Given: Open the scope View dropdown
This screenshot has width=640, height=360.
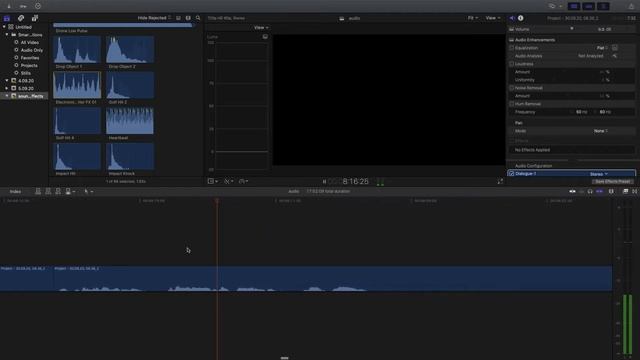Looking at the screenshot, I should click(261, 27).
